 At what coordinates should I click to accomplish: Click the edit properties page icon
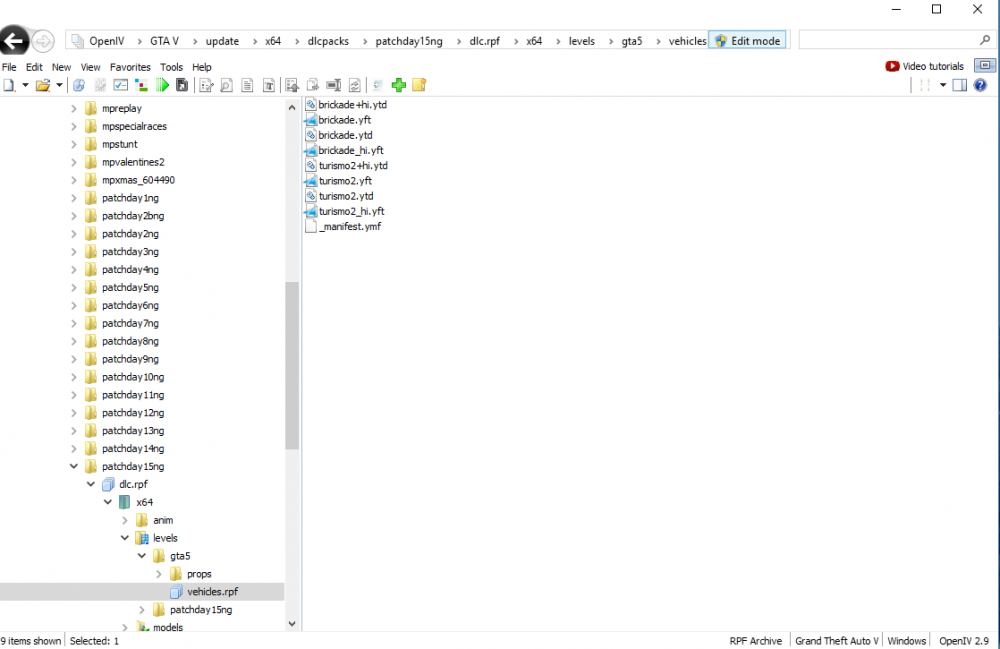[206, 85]
